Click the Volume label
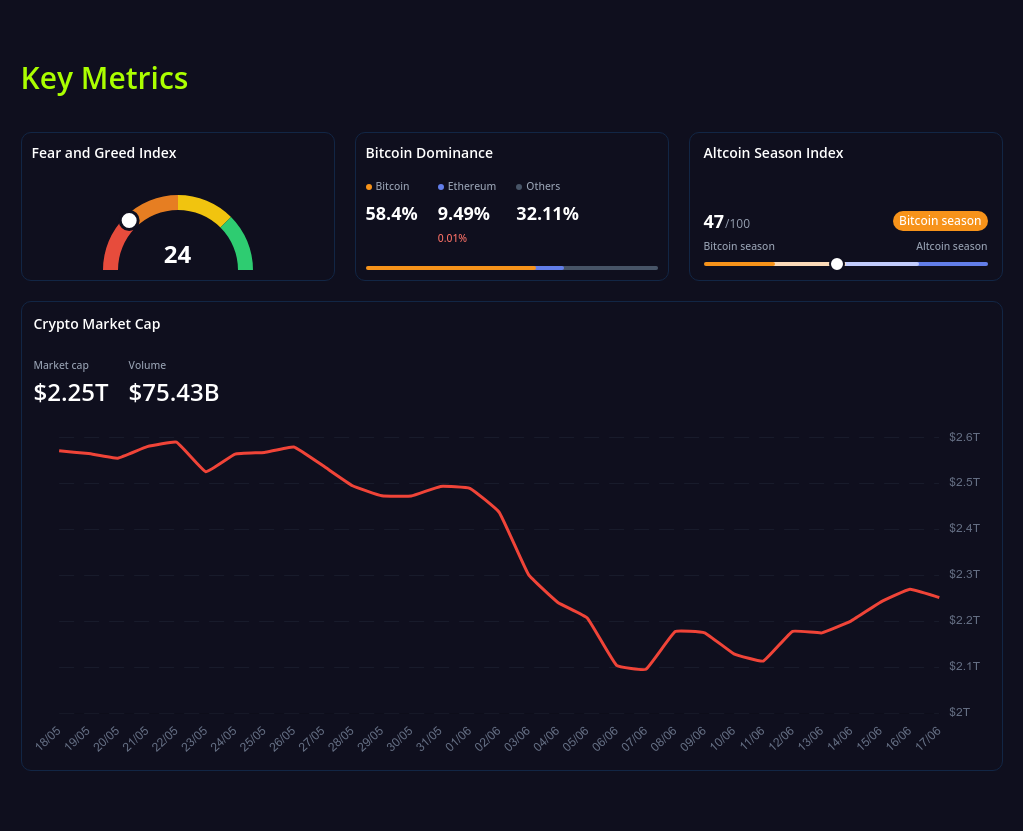 [x=147, y=365]
